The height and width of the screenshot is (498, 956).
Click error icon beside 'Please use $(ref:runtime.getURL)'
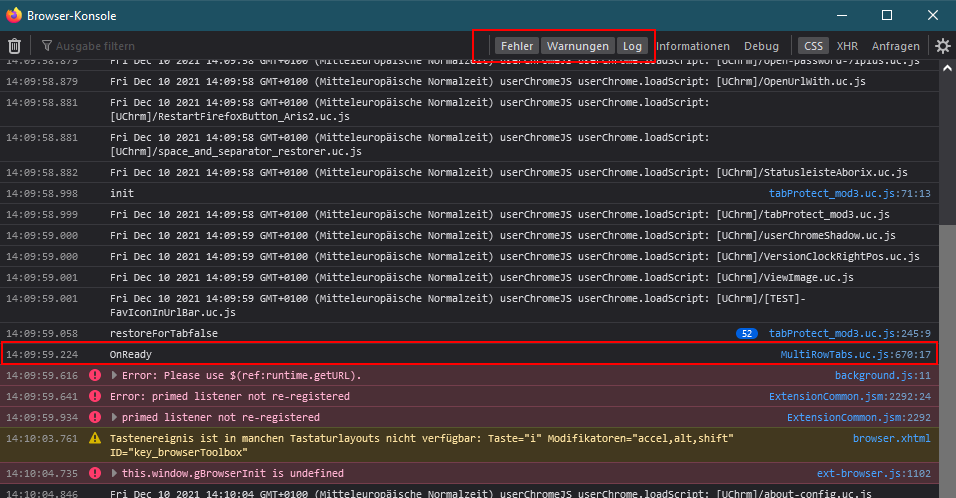[x=95, y=375]
